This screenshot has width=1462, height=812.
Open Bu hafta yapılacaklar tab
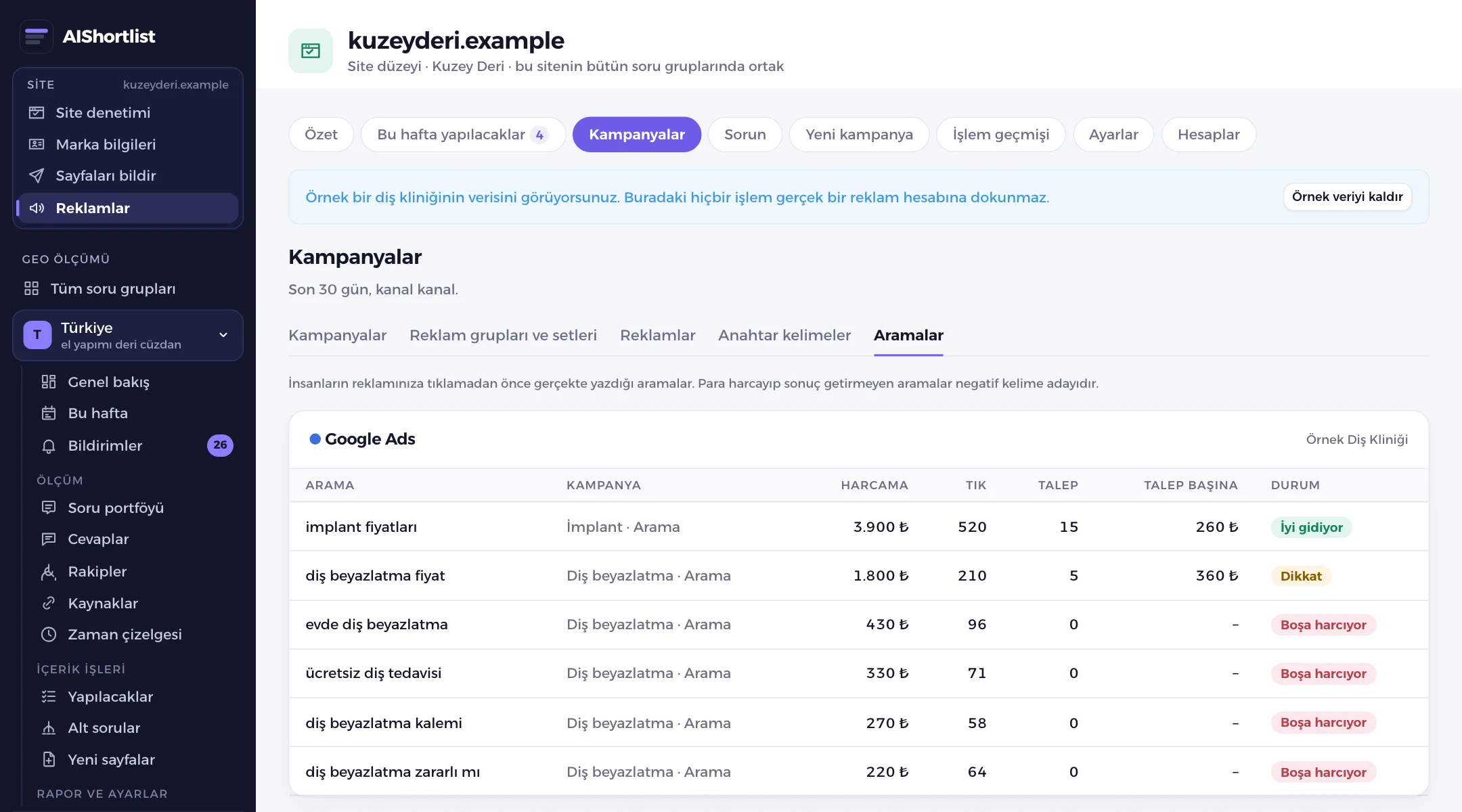pyautogui.click(x=463, y=134)
